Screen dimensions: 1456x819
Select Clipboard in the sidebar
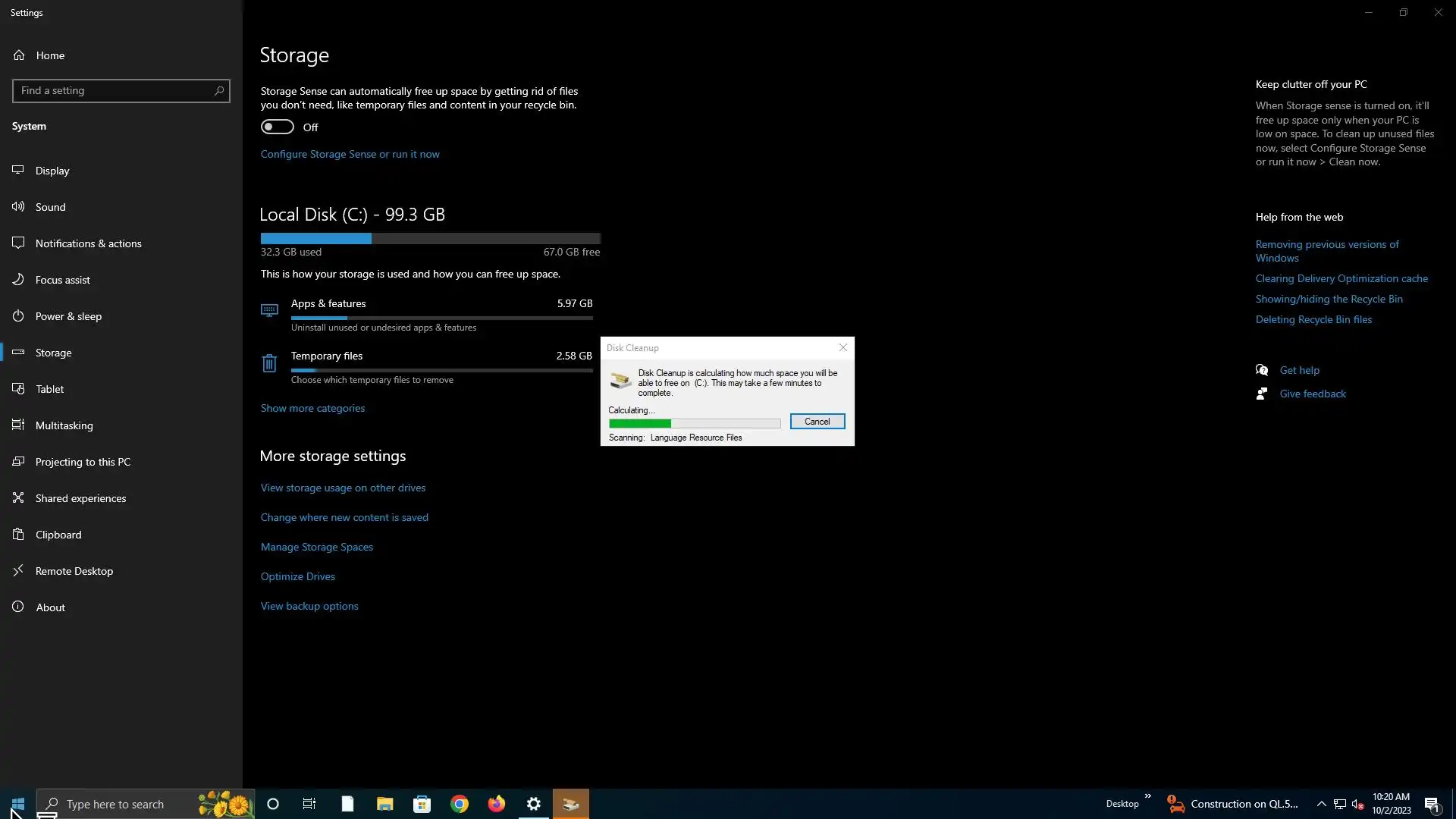click(58, 535)
